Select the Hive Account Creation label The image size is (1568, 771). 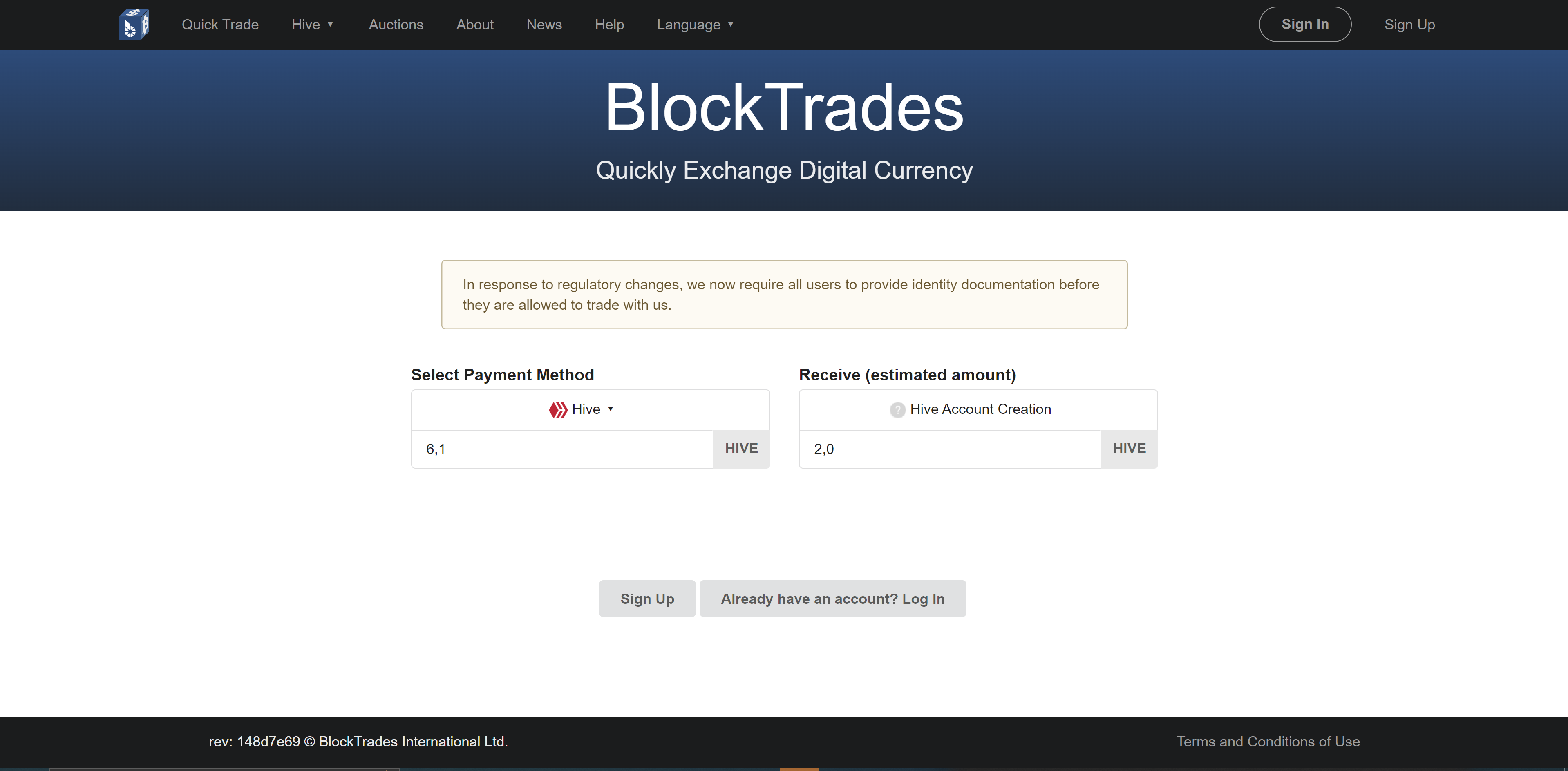point(981,409)
